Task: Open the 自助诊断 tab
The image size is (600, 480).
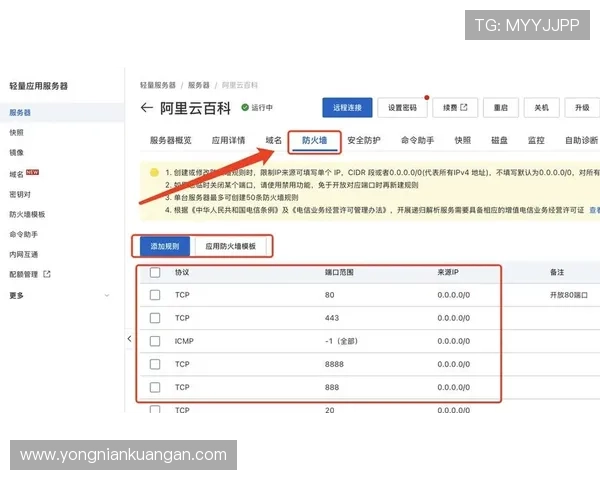Action: (x=582, y=140)
